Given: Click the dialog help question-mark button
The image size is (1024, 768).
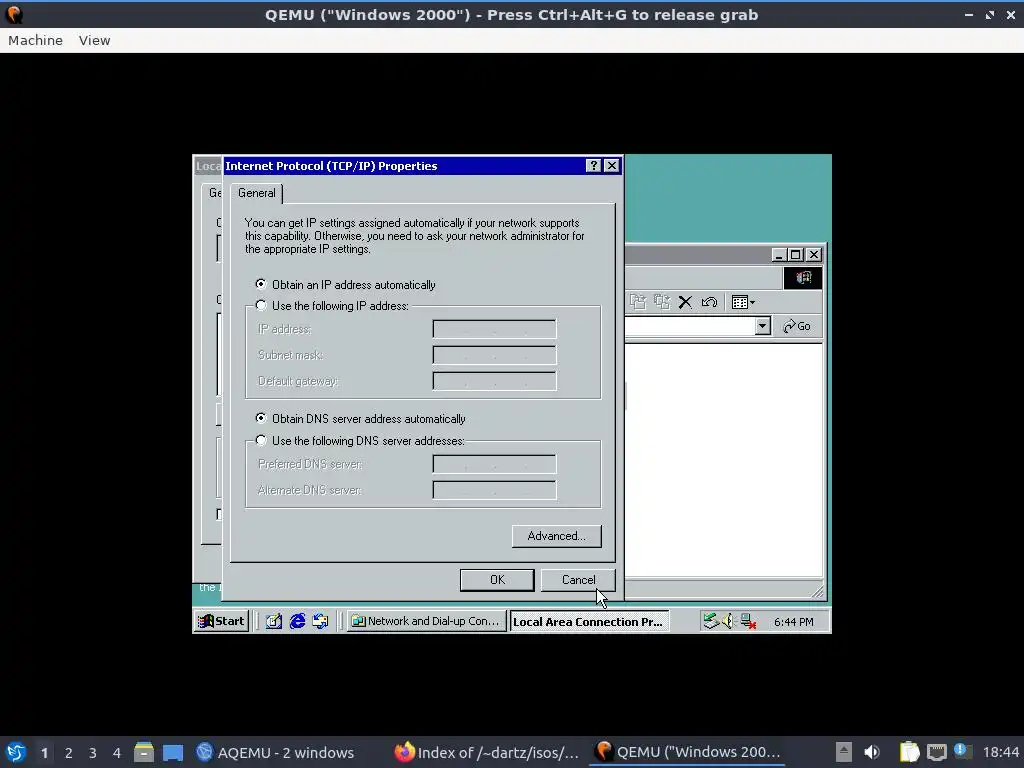Looking at the screenshot, I should click(x=593, y=166).
